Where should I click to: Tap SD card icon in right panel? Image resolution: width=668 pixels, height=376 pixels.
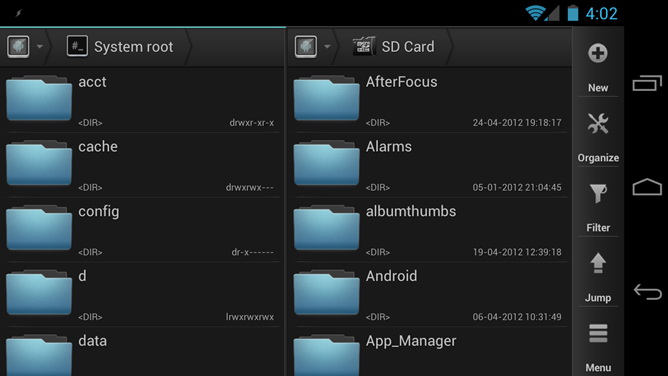coord(364,46)
